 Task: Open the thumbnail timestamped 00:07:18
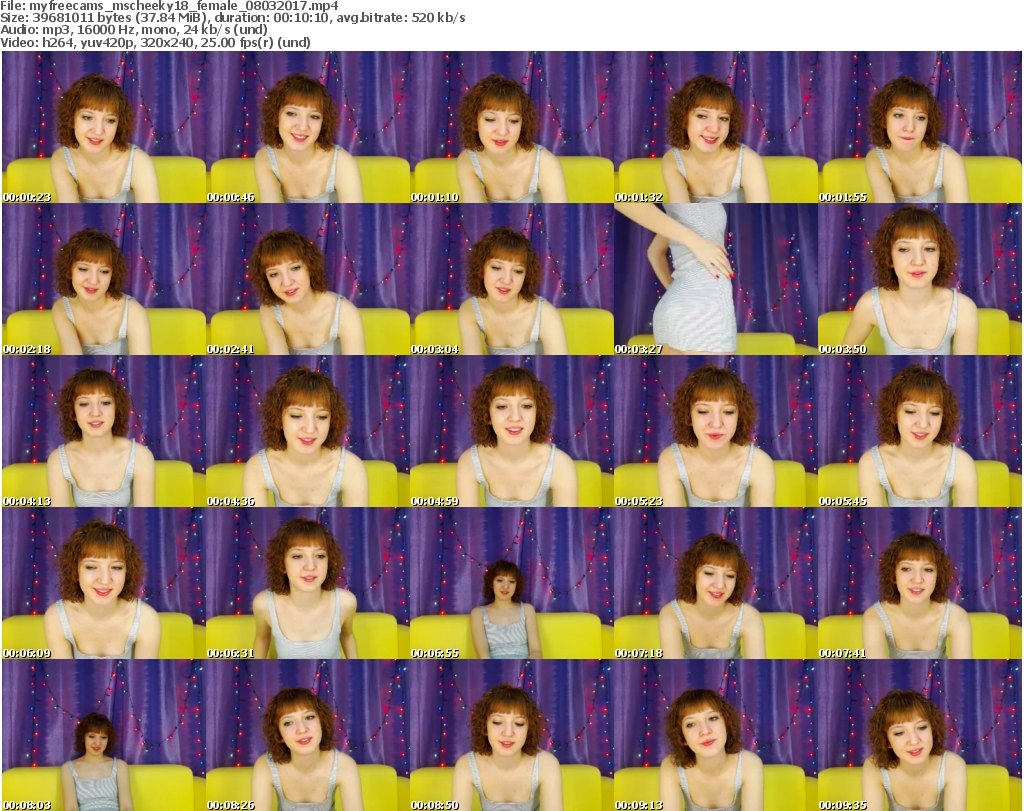click(x=715, y=583)
